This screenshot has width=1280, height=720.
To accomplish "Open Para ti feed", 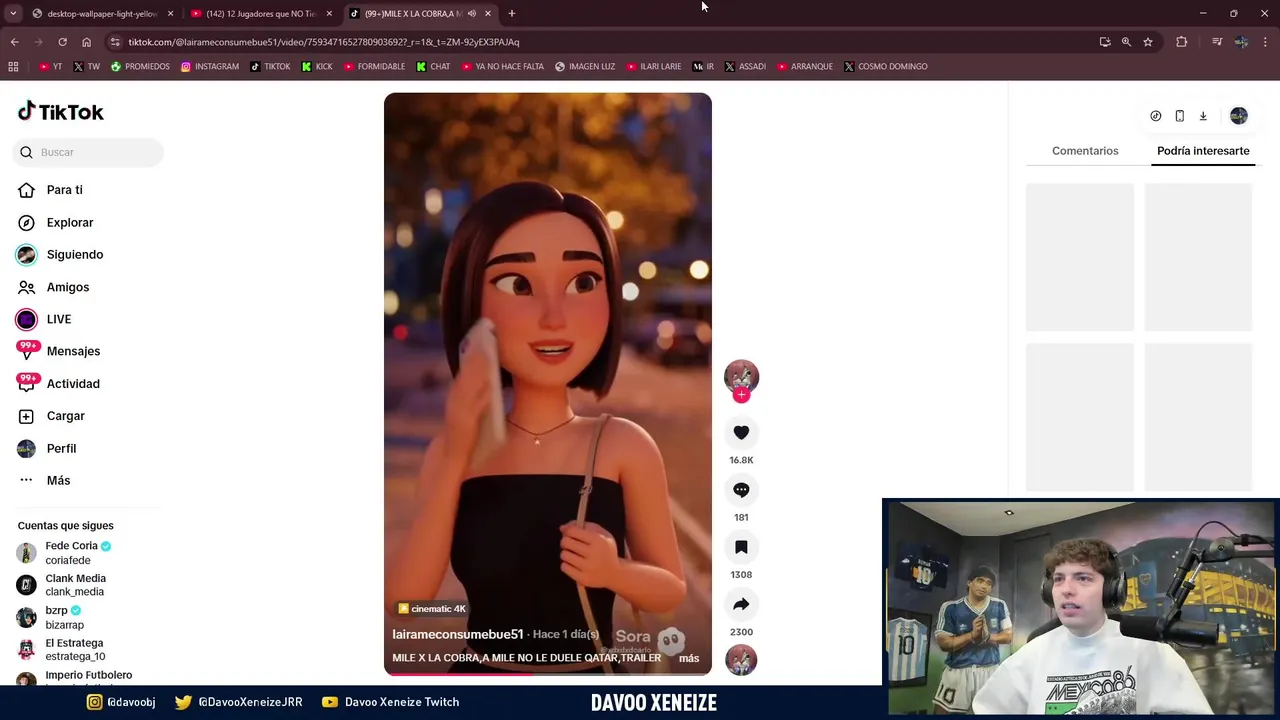I will (64, 190).
